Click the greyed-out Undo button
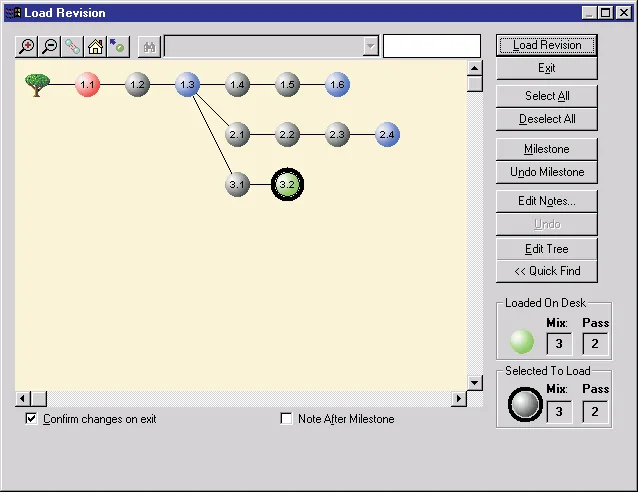The image size is (638, 492). click(547, 224)
